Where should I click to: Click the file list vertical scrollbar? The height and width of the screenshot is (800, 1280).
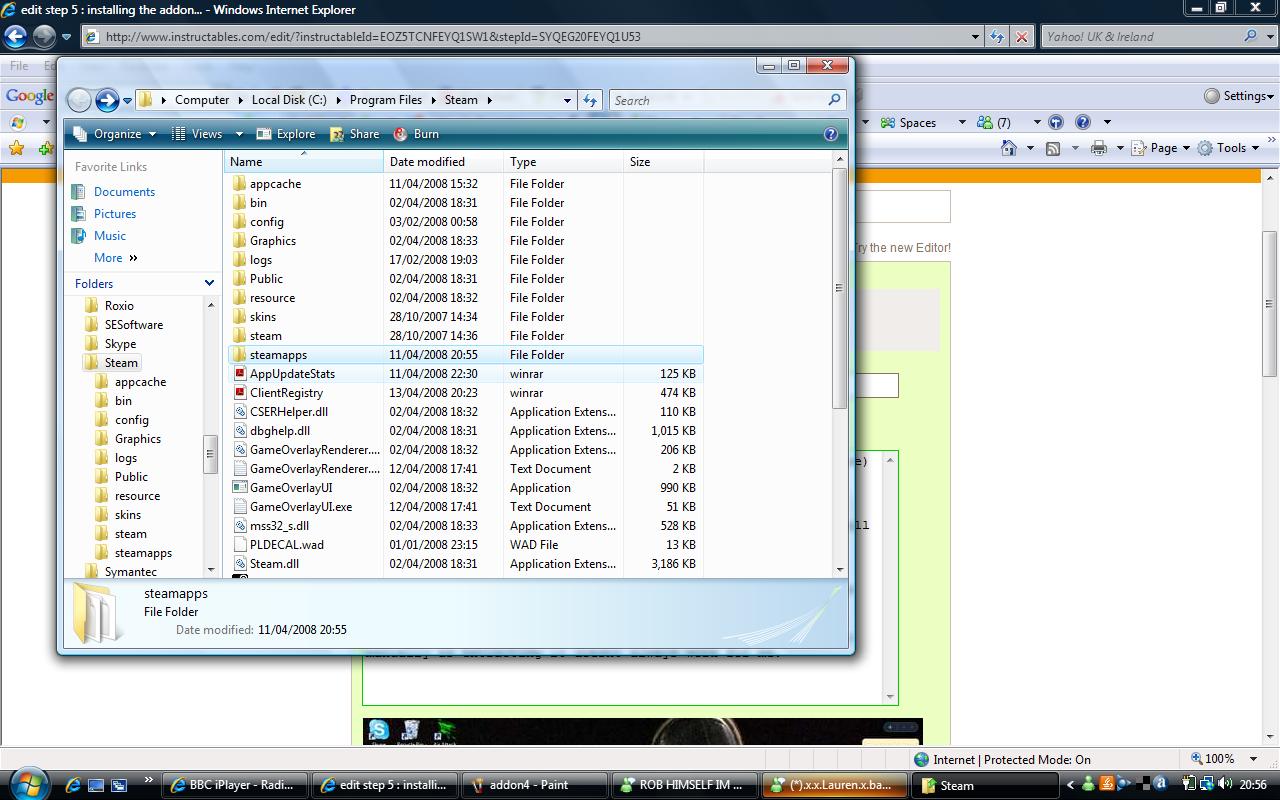coord(840,288)
